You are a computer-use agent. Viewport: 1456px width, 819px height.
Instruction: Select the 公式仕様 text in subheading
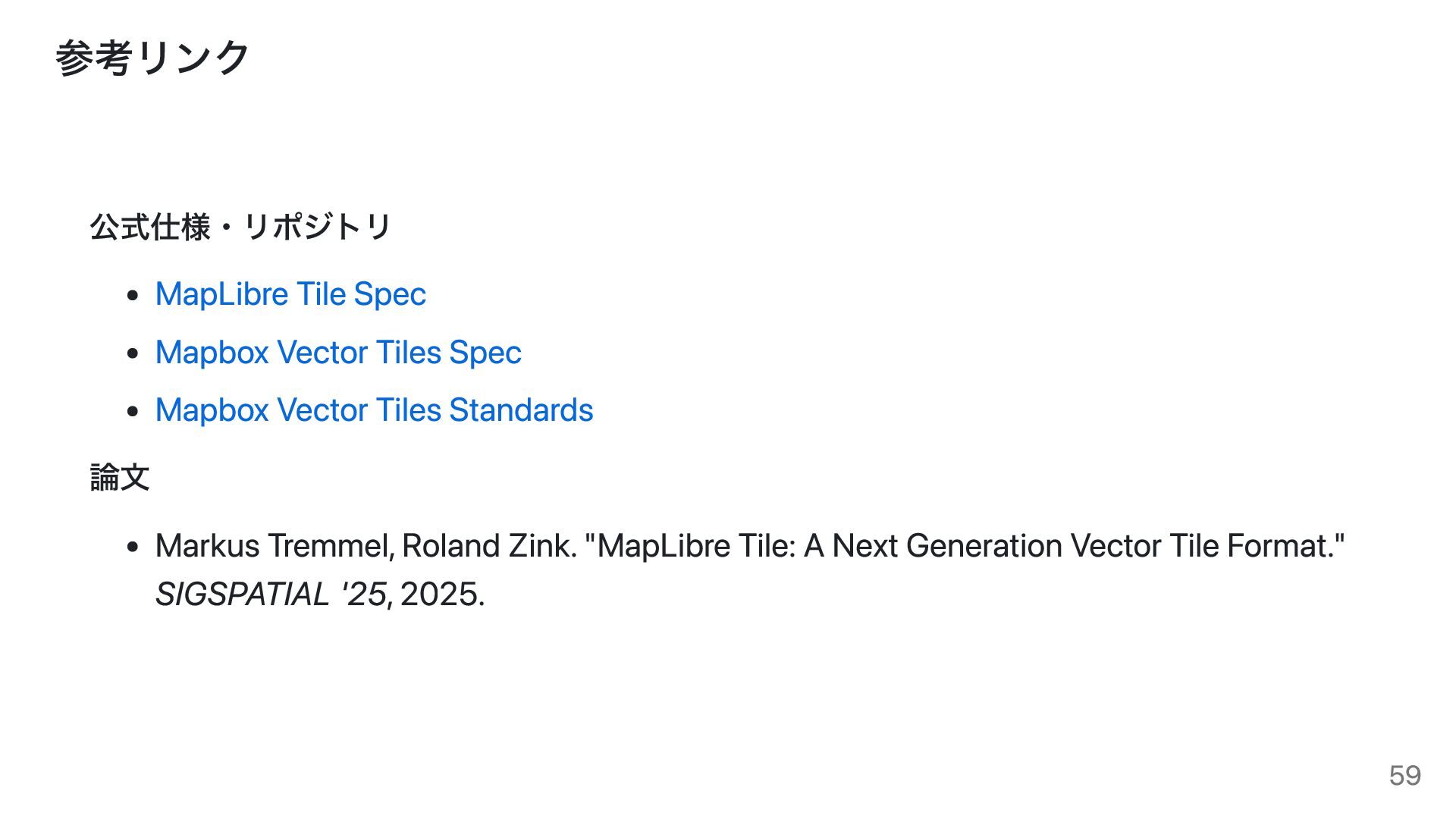(150, 227)
